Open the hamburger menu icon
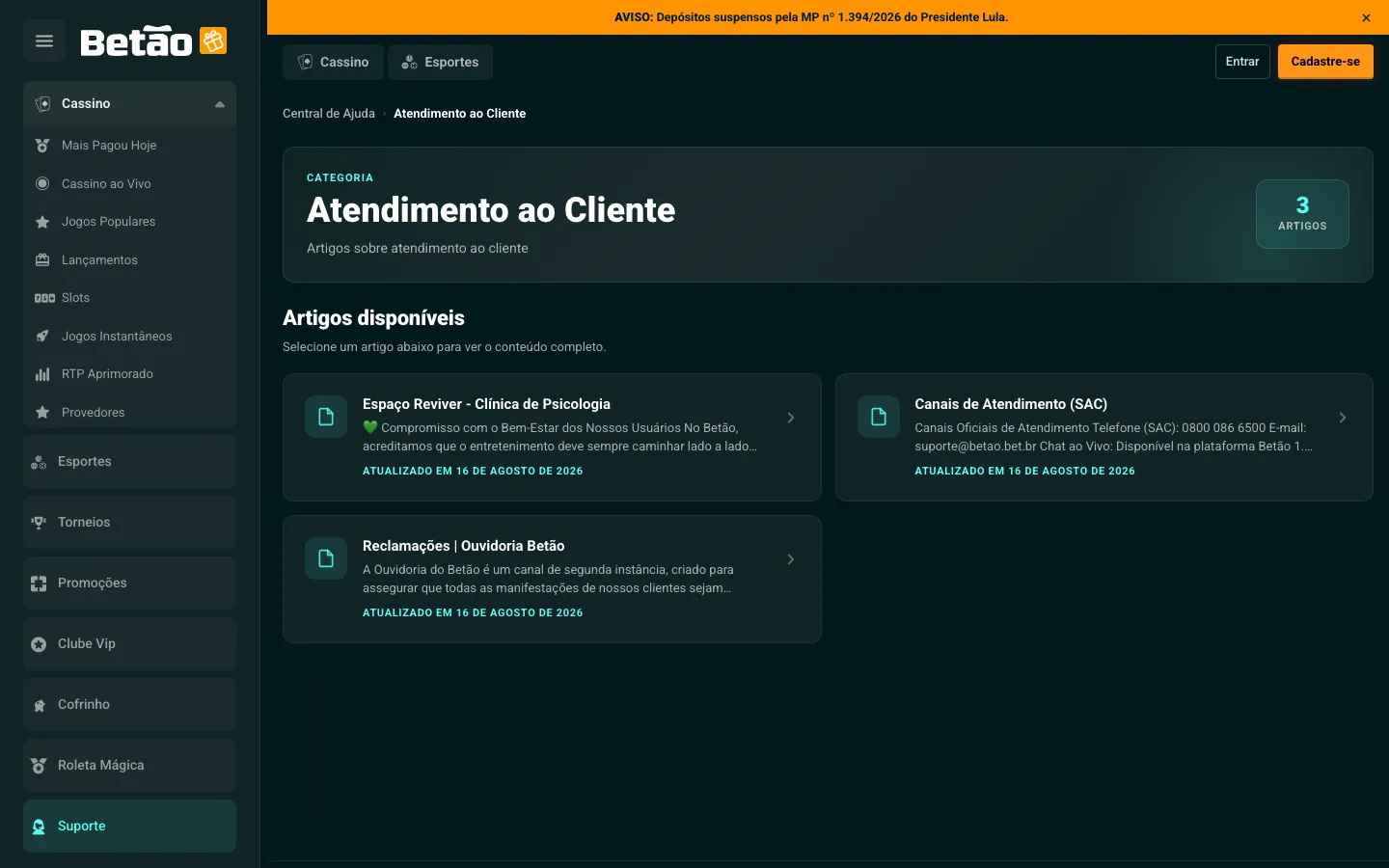This screenshot has width=1389, height=868. pyautogui.click(x=44, y=41)
